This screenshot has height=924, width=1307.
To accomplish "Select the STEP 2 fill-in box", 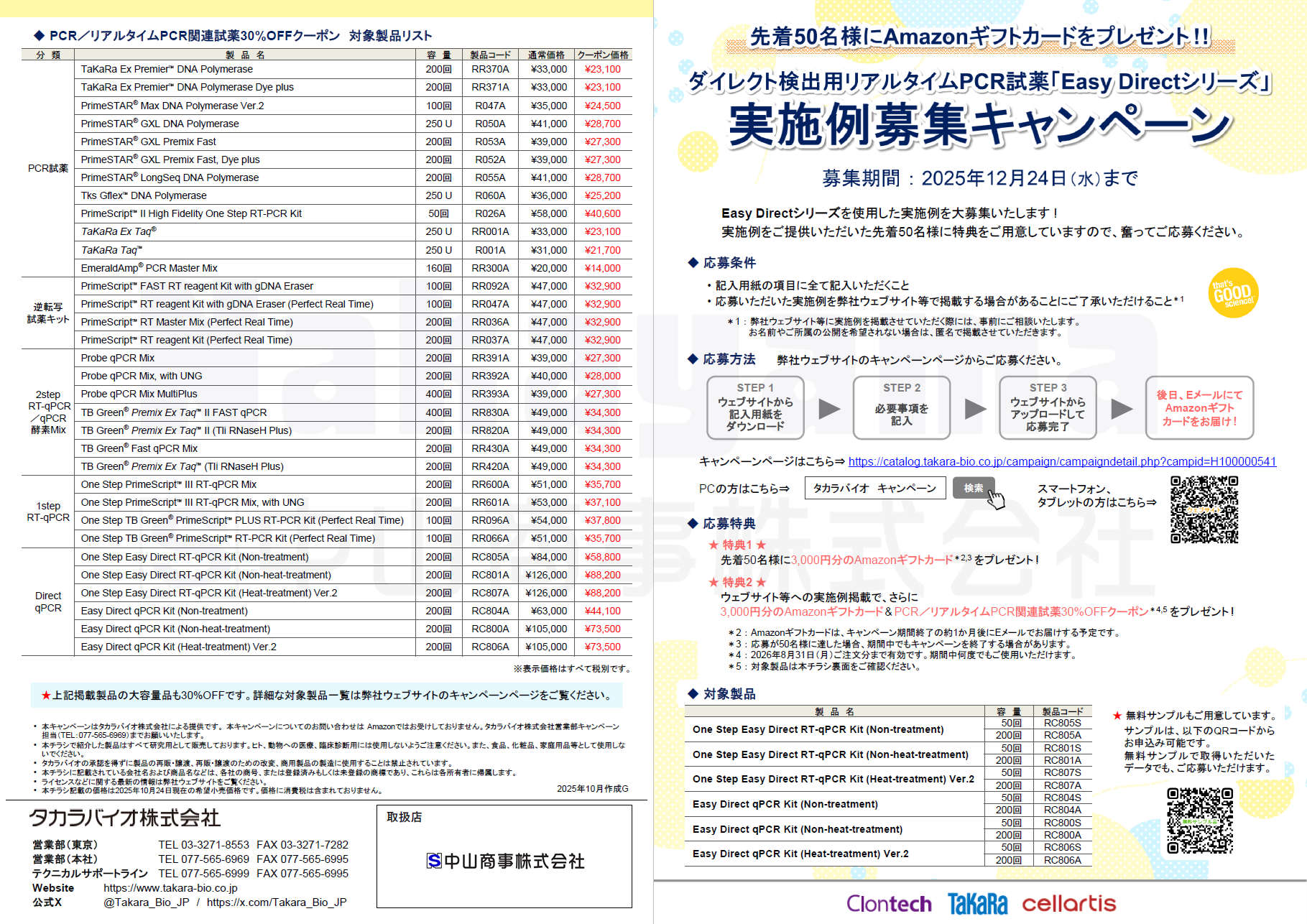I will point(901,407).
